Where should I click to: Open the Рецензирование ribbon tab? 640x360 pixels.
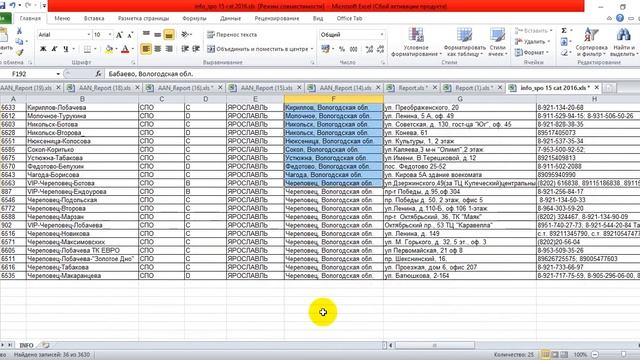[277, 18]
